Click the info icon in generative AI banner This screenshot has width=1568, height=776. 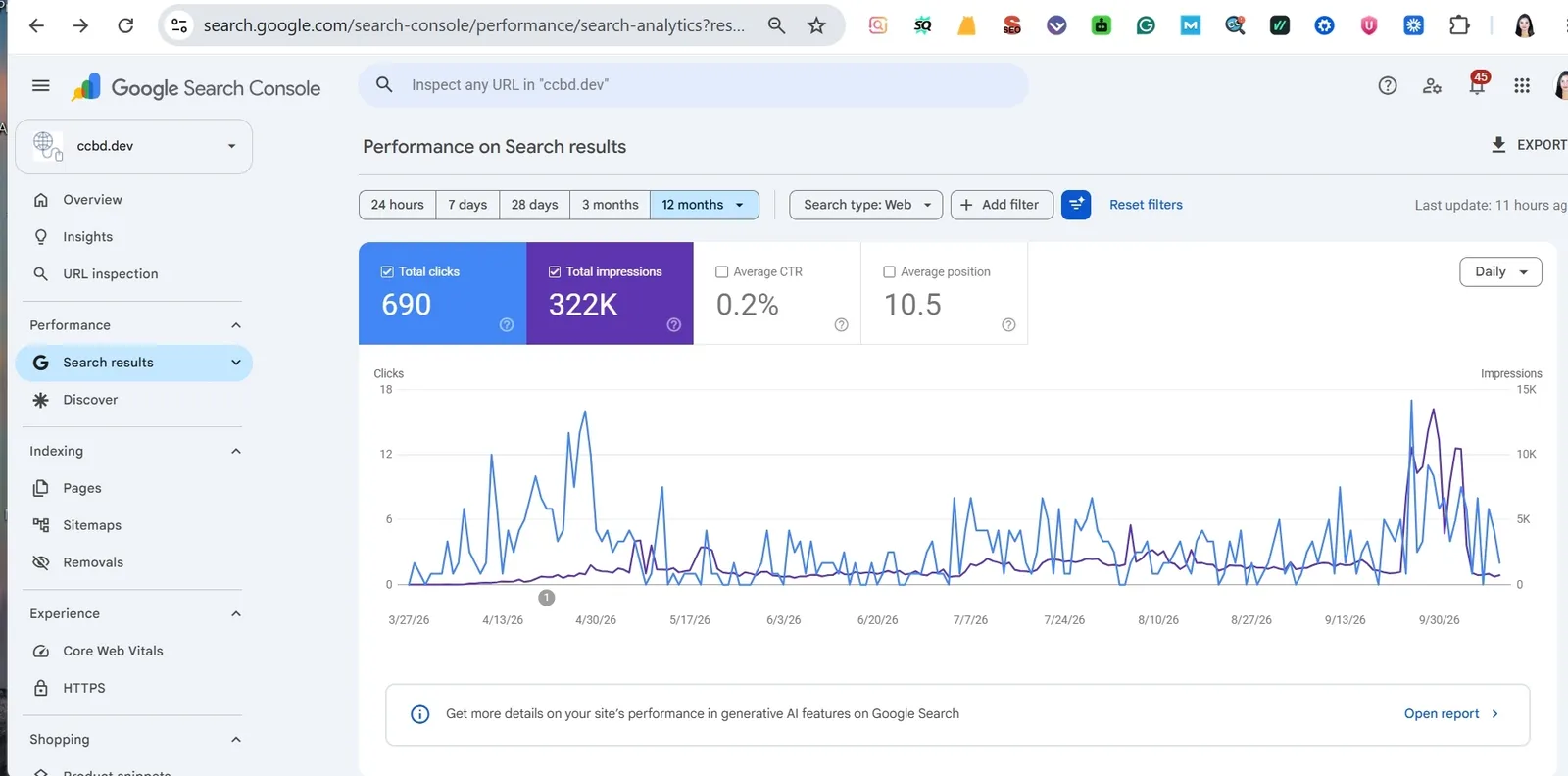419,714
